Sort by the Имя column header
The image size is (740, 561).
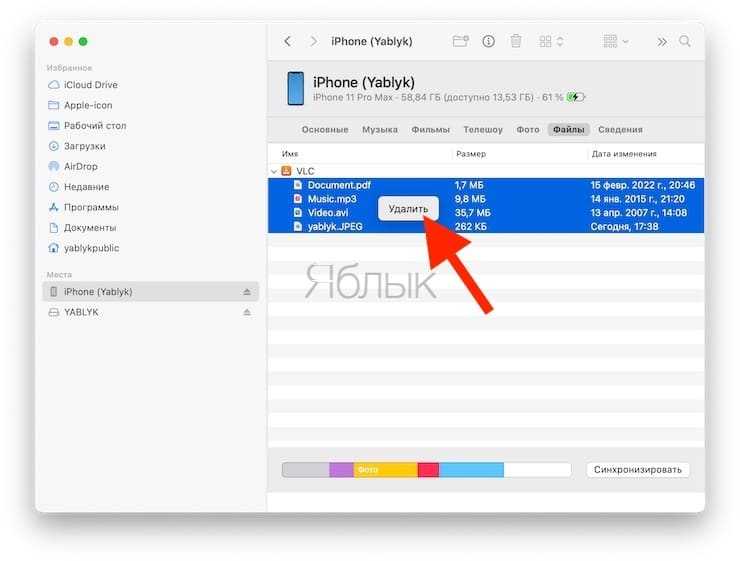click(290, 154)
